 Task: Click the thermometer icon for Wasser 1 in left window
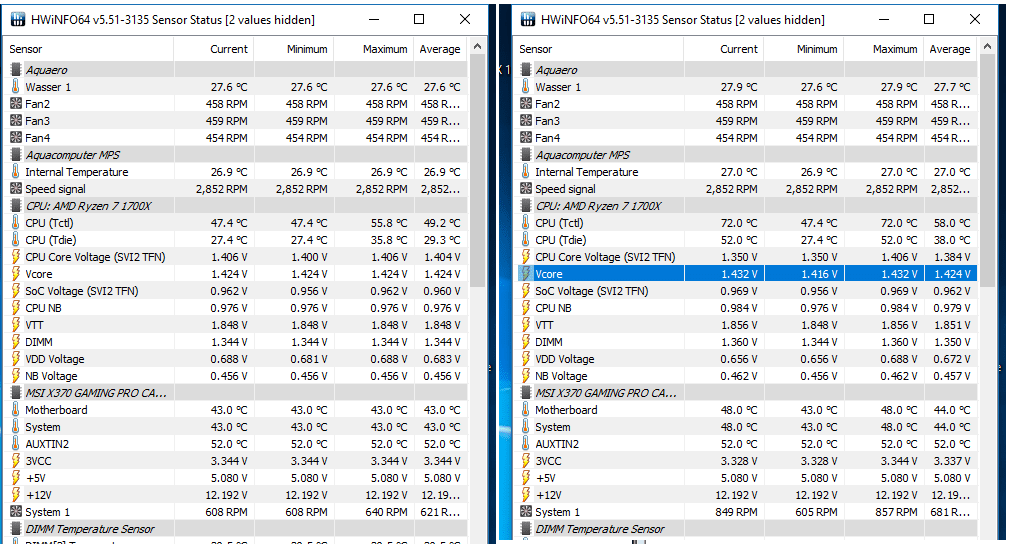15,87
